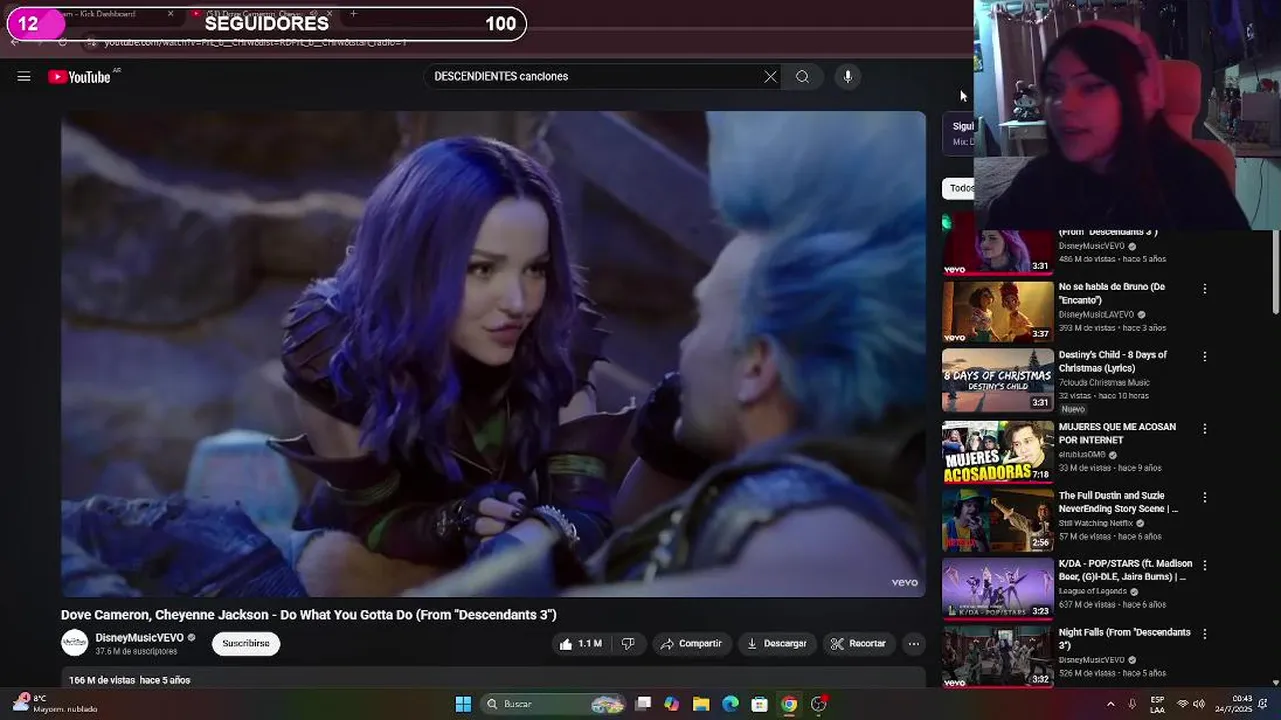Open No se habla de Bruno thumbnail

[x=997, y=312]
